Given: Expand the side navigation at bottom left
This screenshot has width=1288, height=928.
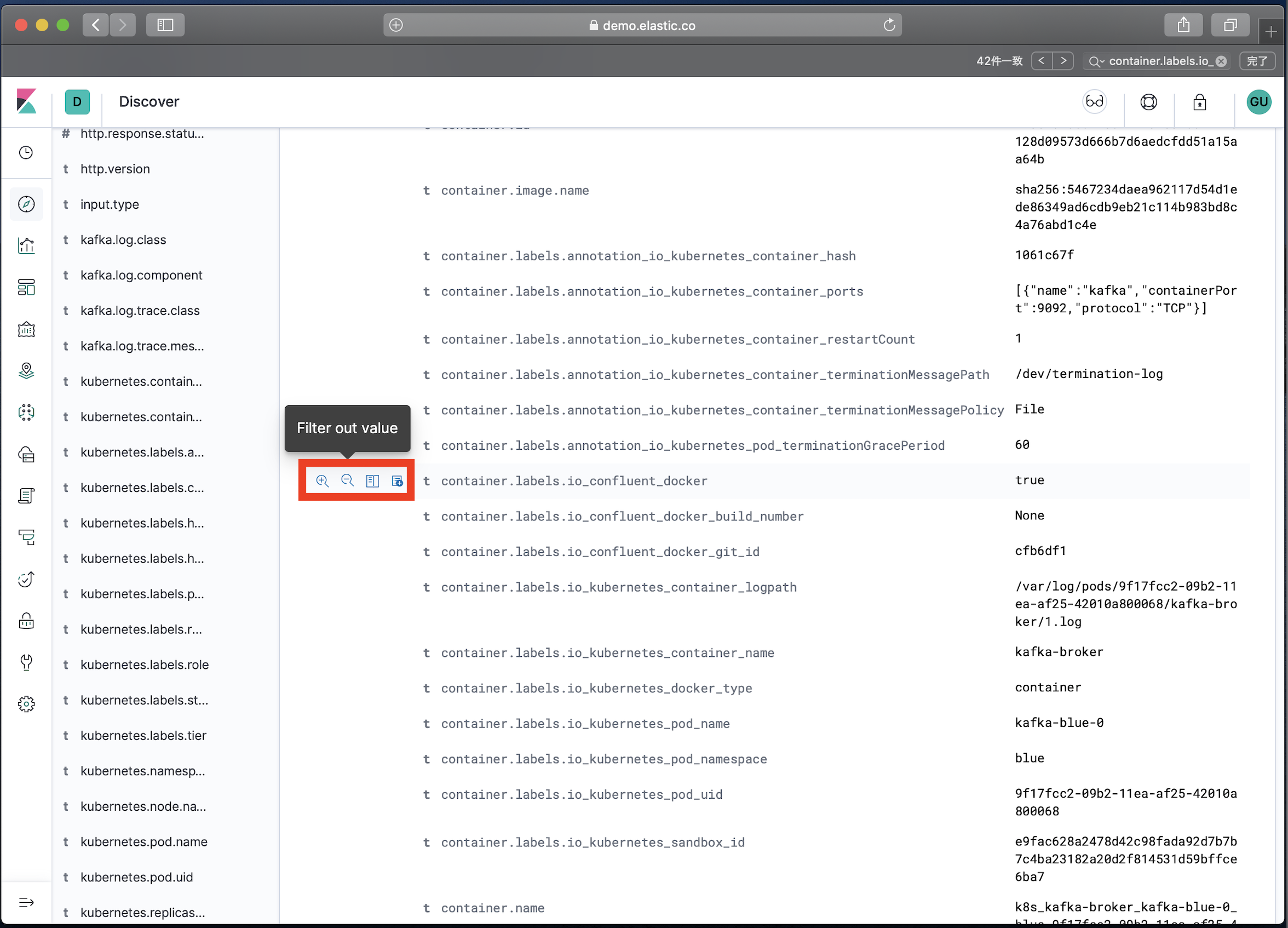Looking at the screenshot, I should tap(26, 902).
